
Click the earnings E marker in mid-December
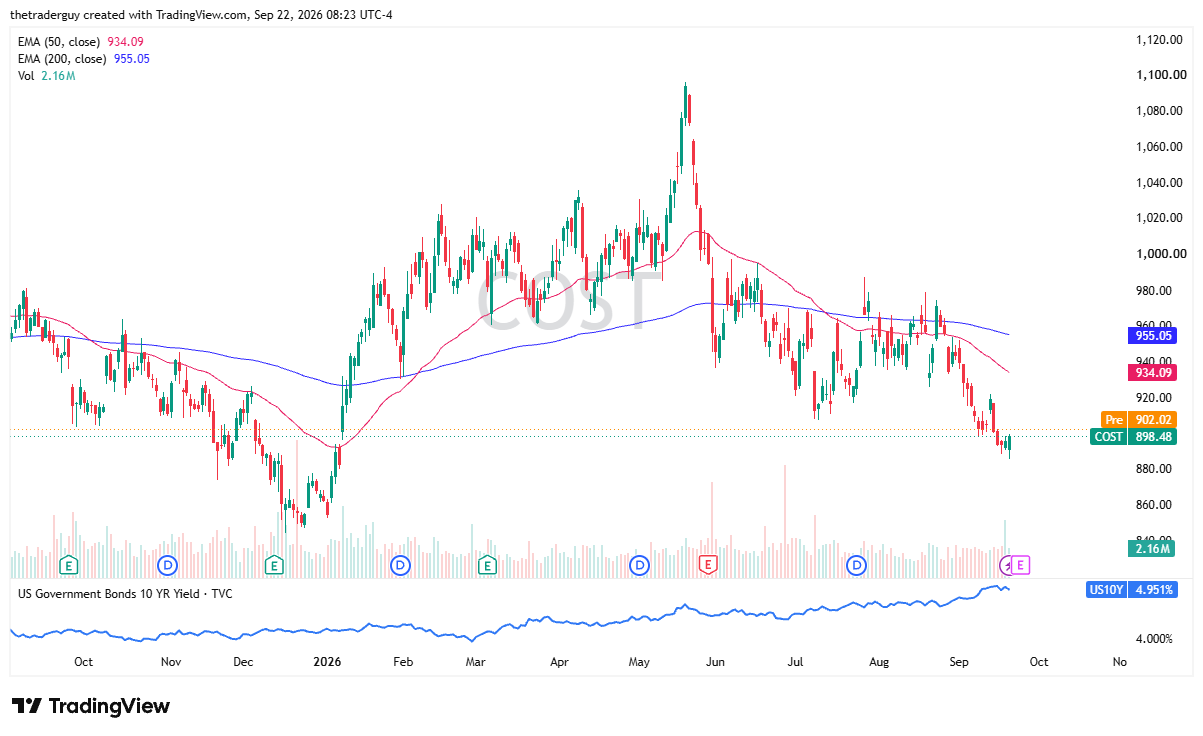click(x=274, y=565)
